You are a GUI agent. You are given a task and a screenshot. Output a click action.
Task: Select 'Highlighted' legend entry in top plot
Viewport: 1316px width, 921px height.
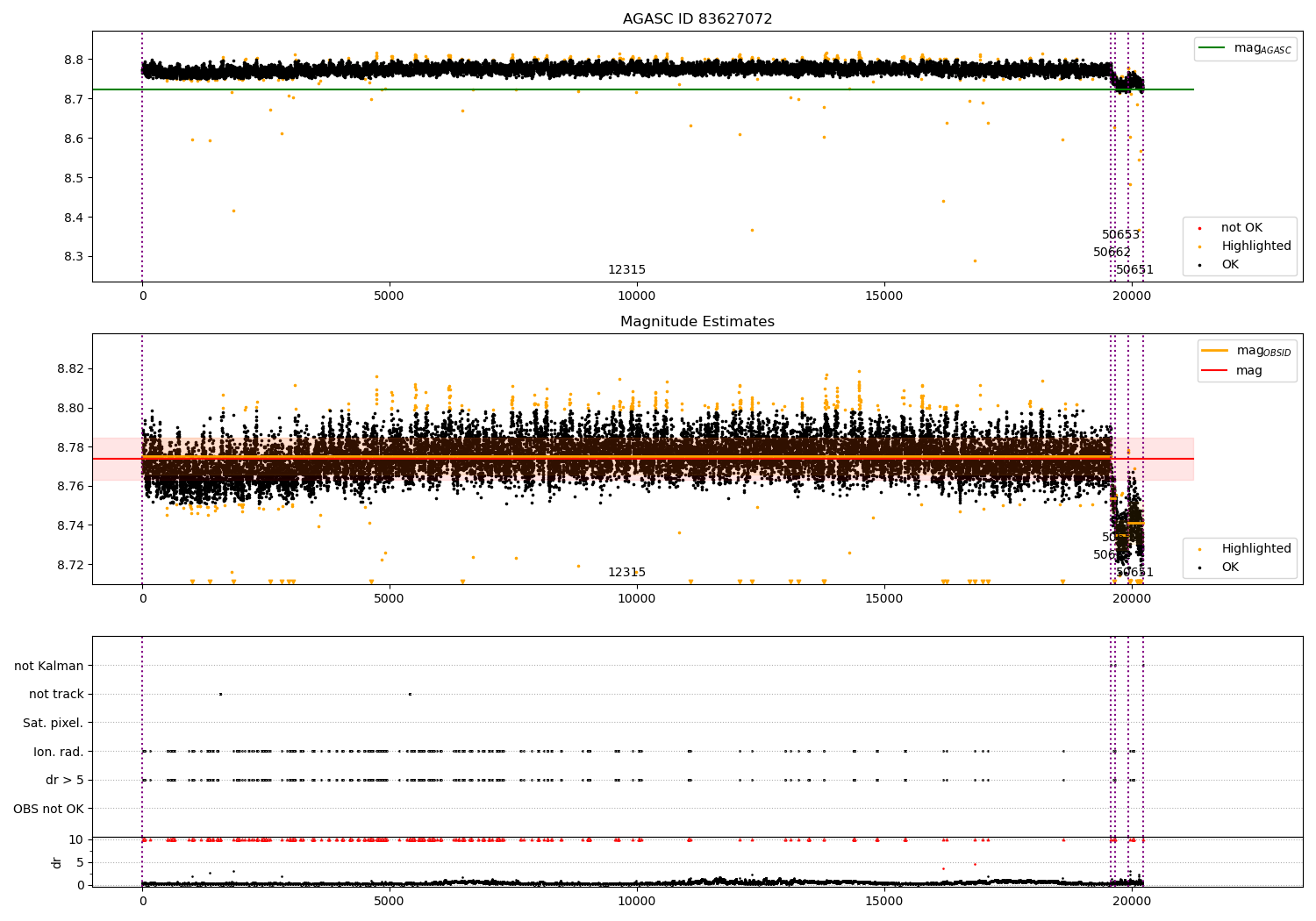coord(1256,246)
